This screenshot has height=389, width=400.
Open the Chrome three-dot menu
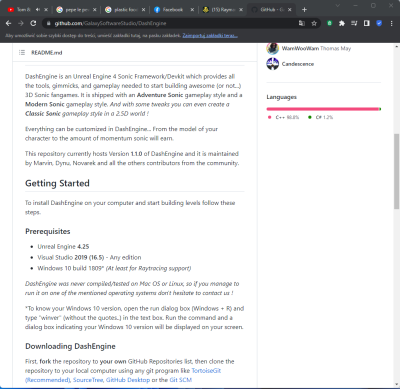click(391, 23)
